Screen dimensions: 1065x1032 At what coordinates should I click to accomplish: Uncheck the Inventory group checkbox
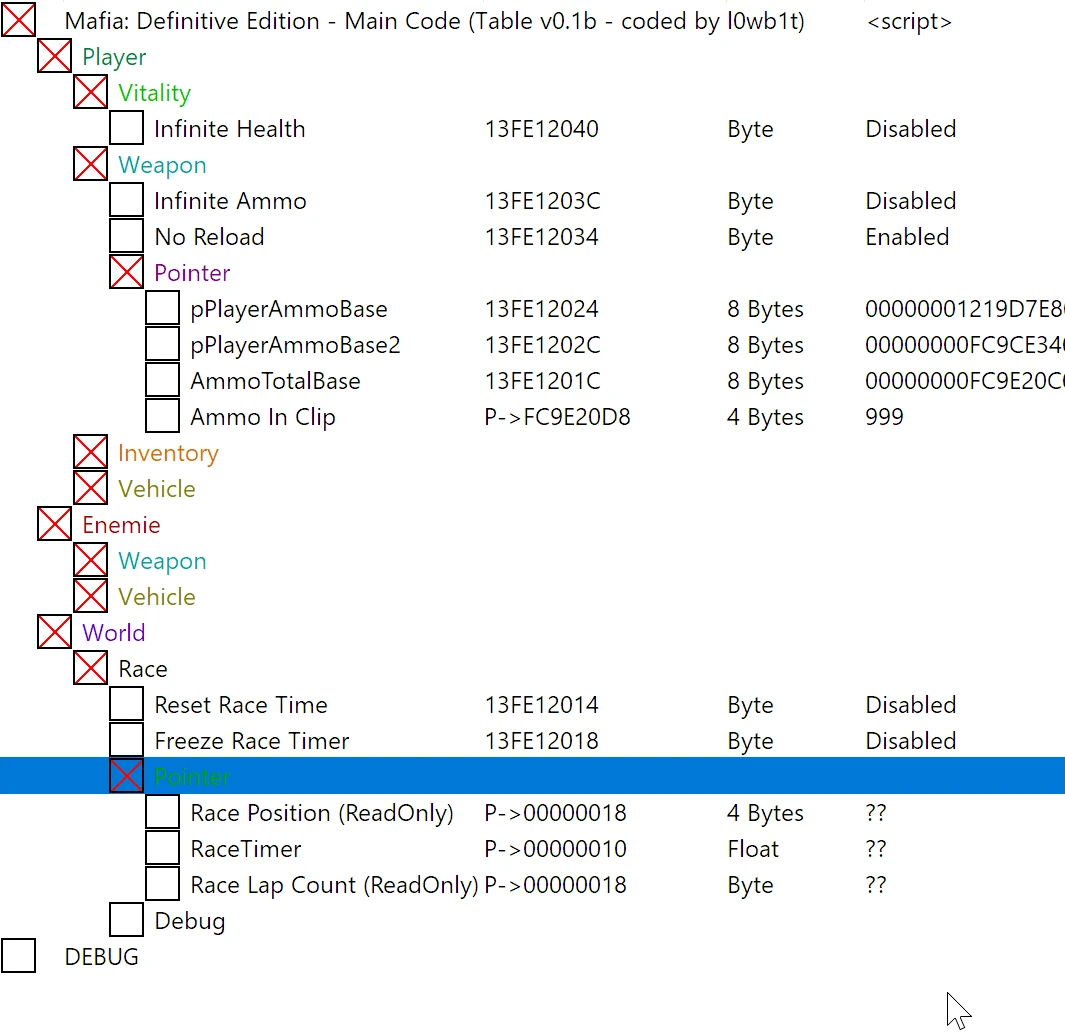pos(90,452)
